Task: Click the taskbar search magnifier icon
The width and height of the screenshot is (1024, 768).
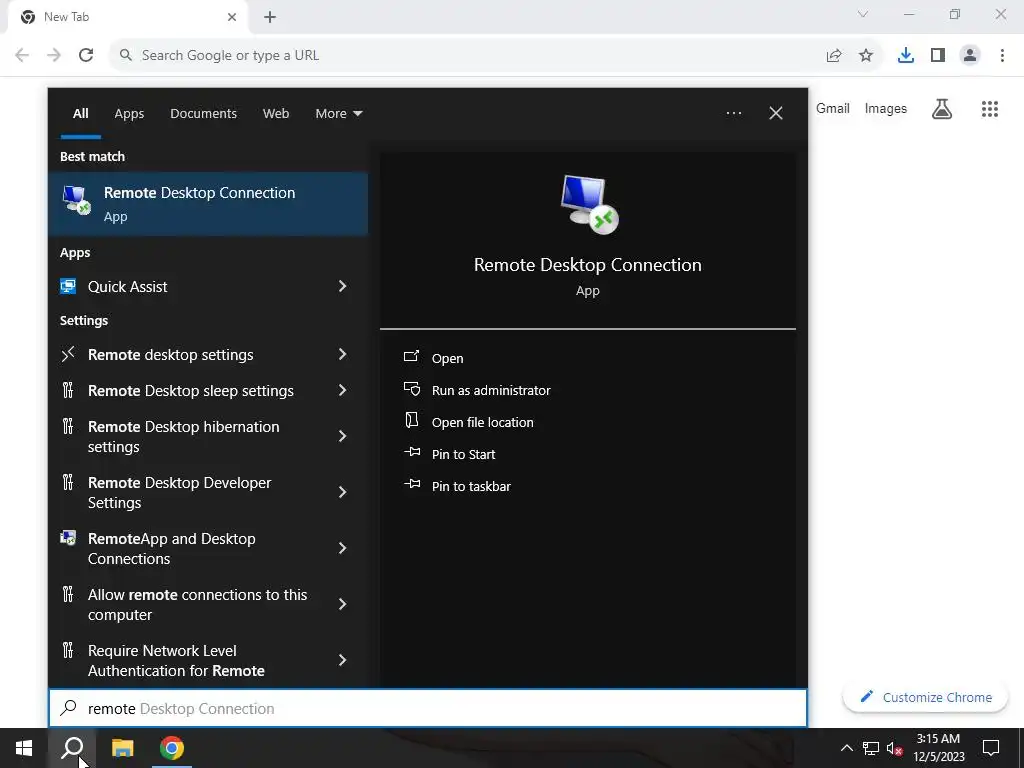Action: pyautogui.click(x=72, y=748)
